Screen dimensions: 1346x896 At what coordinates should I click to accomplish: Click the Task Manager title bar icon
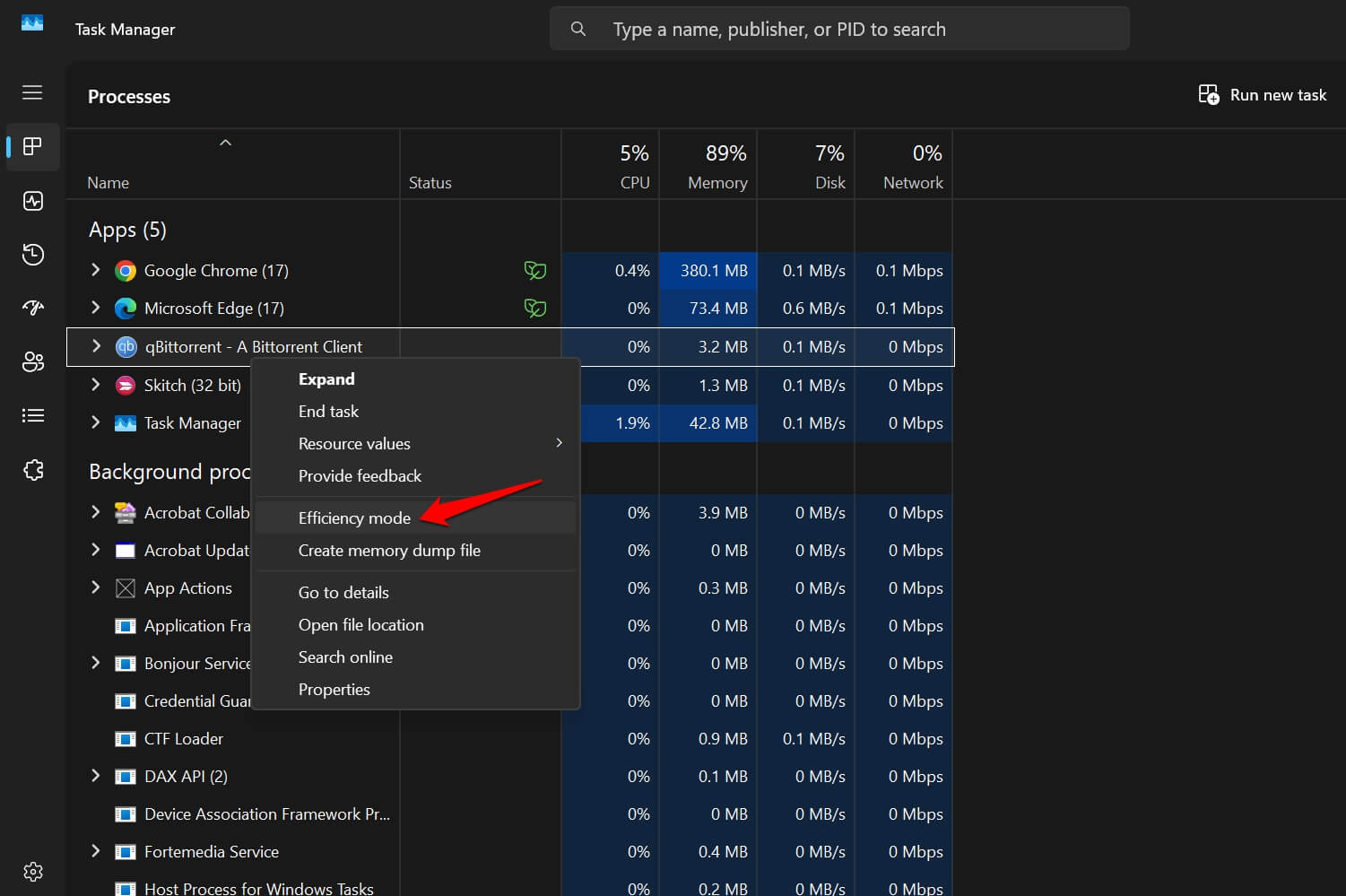pos(32,23)
